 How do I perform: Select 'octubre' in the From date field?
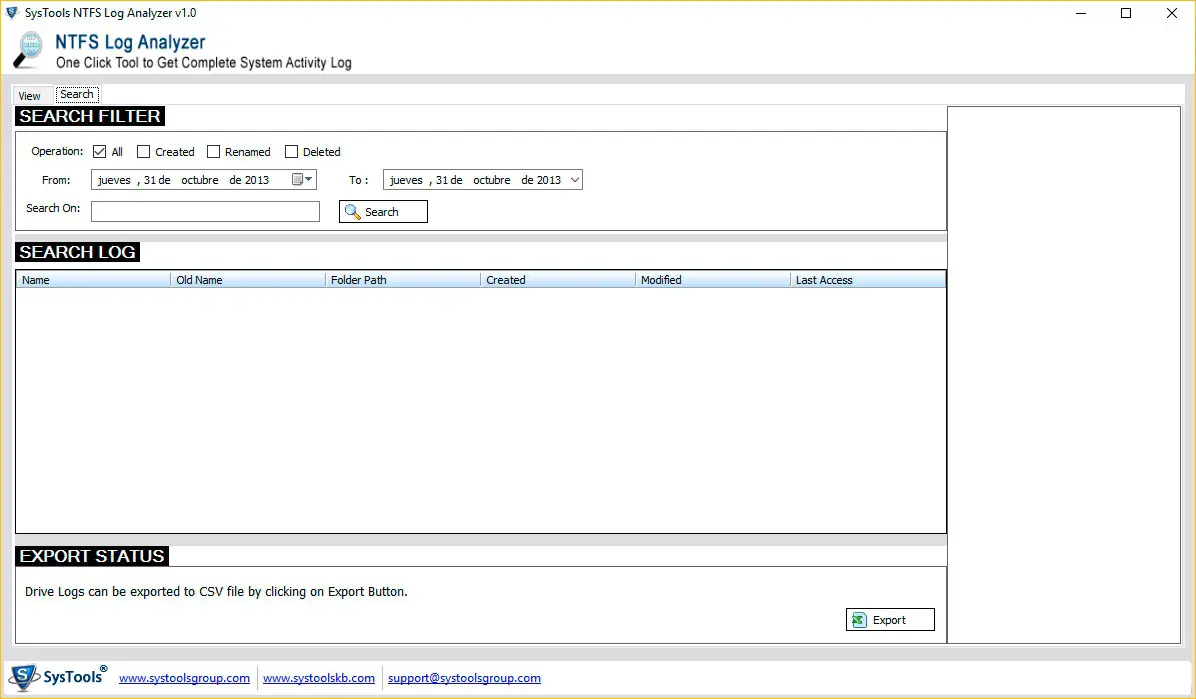point(200,180)
